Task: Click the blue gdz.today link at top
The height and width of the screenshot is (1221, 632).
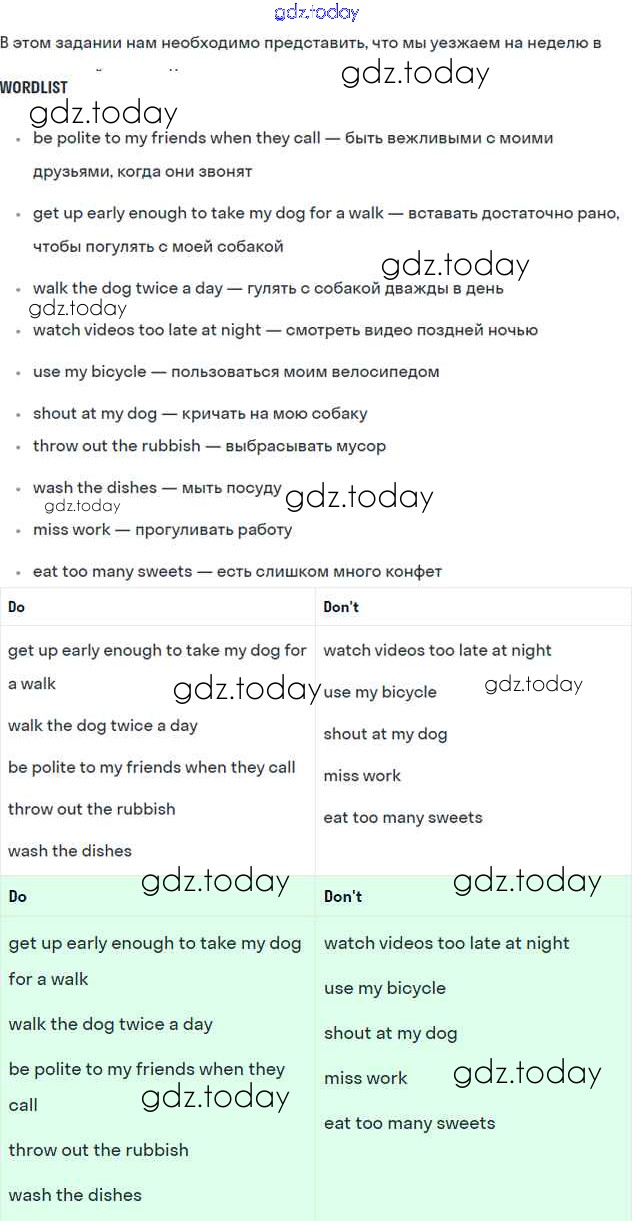Action: (x=316, y=13)
